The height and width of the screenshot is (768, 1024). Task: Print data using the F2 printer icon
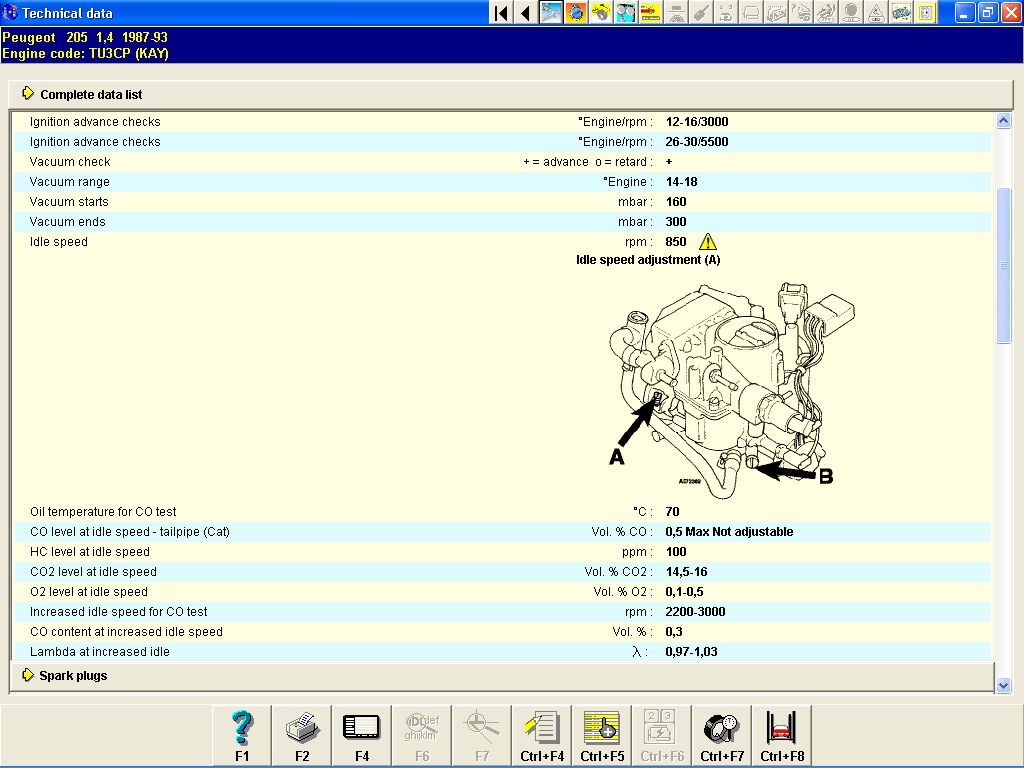tap(302, 735)
